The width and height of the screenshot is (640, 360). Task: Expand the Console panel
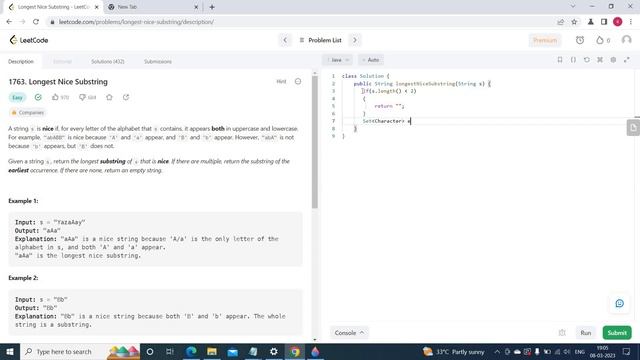pos(349,333)
